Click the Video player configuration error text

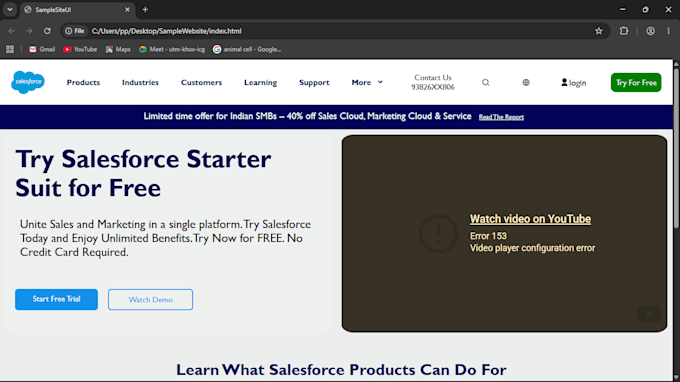[533, 248]
